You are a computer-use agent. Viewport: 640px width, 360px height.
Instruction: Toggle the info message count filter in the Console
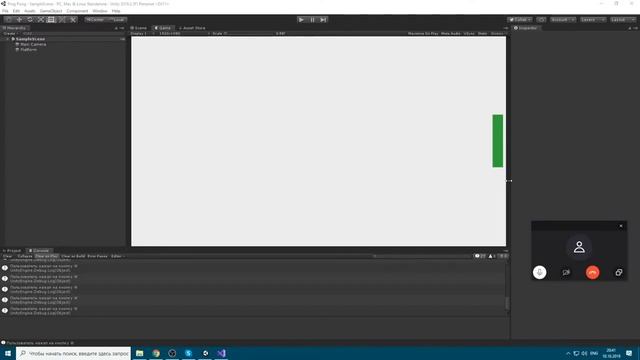480,256
